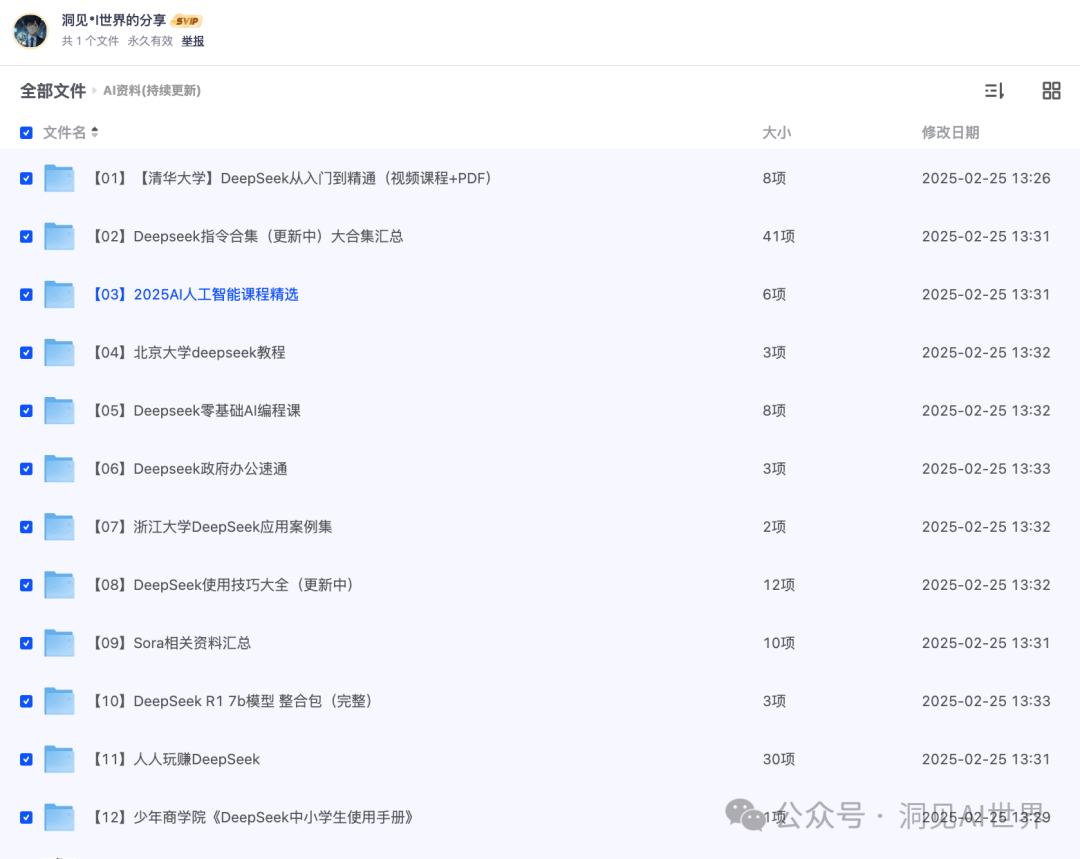Open 【08】DeepSeek使用技巧大全 folder name
The width and height of the screenshot is (1080, 859).
coord(225,585)
